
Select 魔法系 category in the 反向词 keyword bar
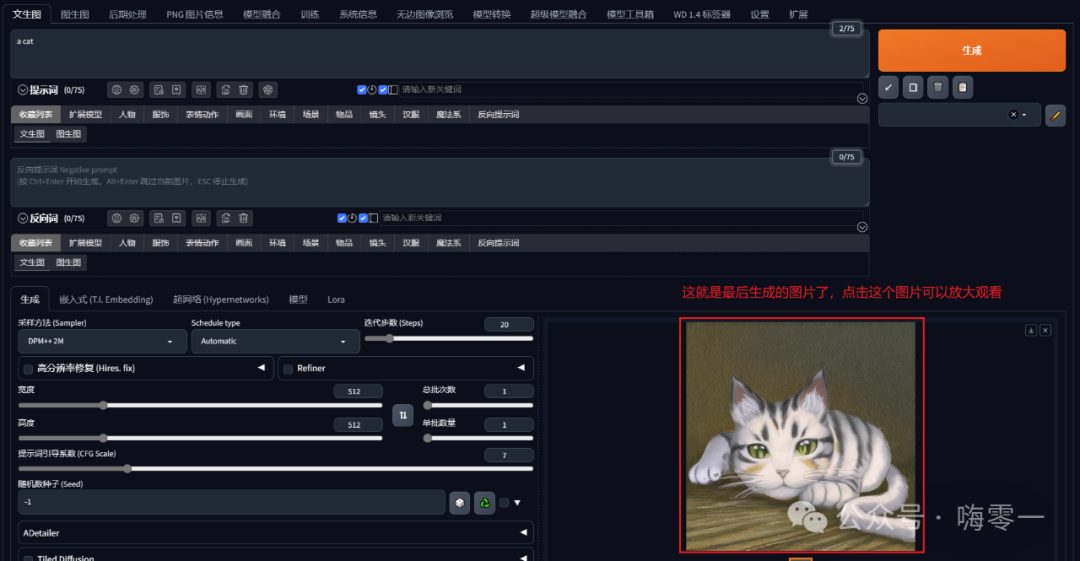448,243
